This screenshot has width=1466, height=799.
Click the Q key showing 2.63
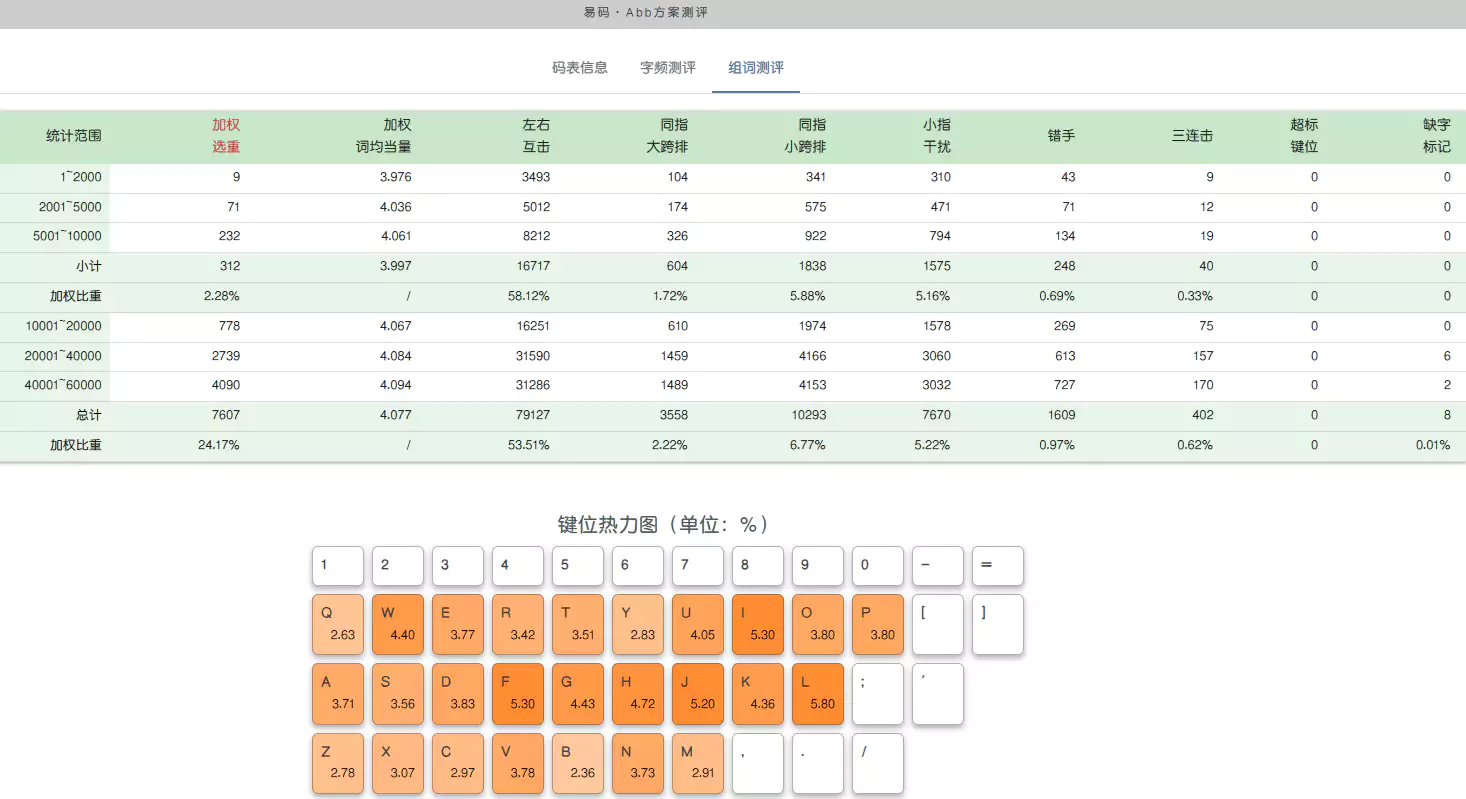click(338, 625)
